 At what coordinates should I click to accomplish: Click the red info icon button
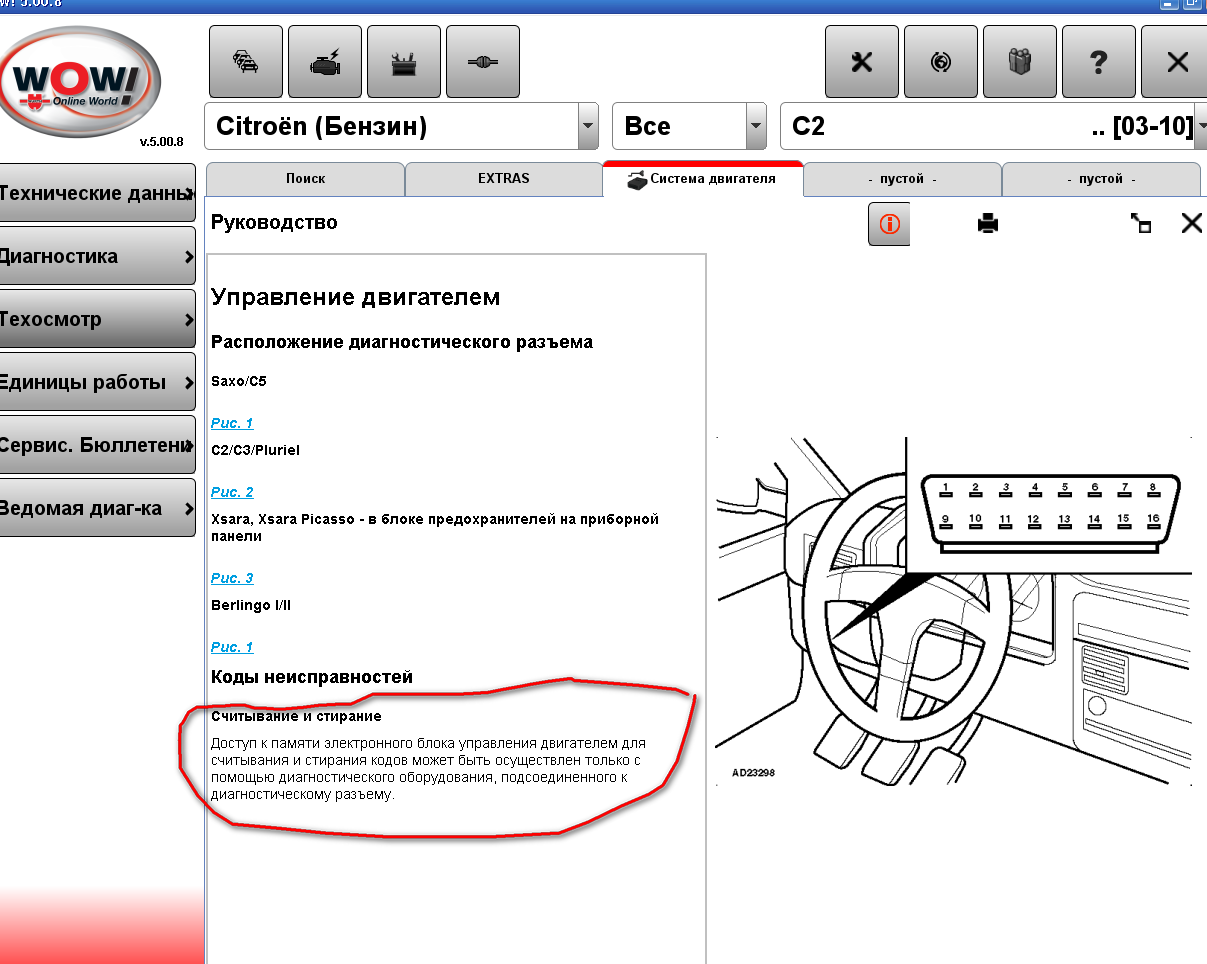[x=889, y=224]
